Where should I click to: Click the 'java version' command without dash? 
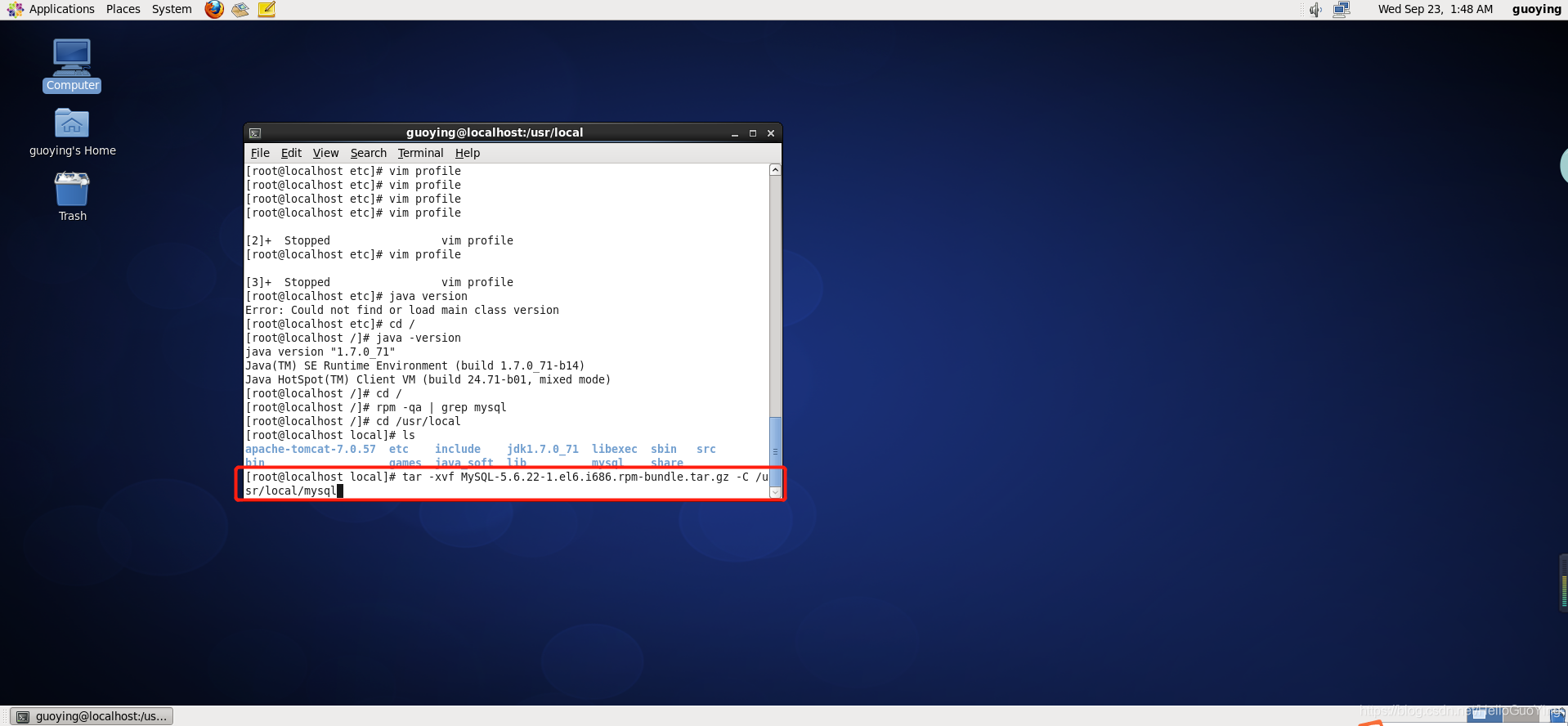tap(428, 296)
